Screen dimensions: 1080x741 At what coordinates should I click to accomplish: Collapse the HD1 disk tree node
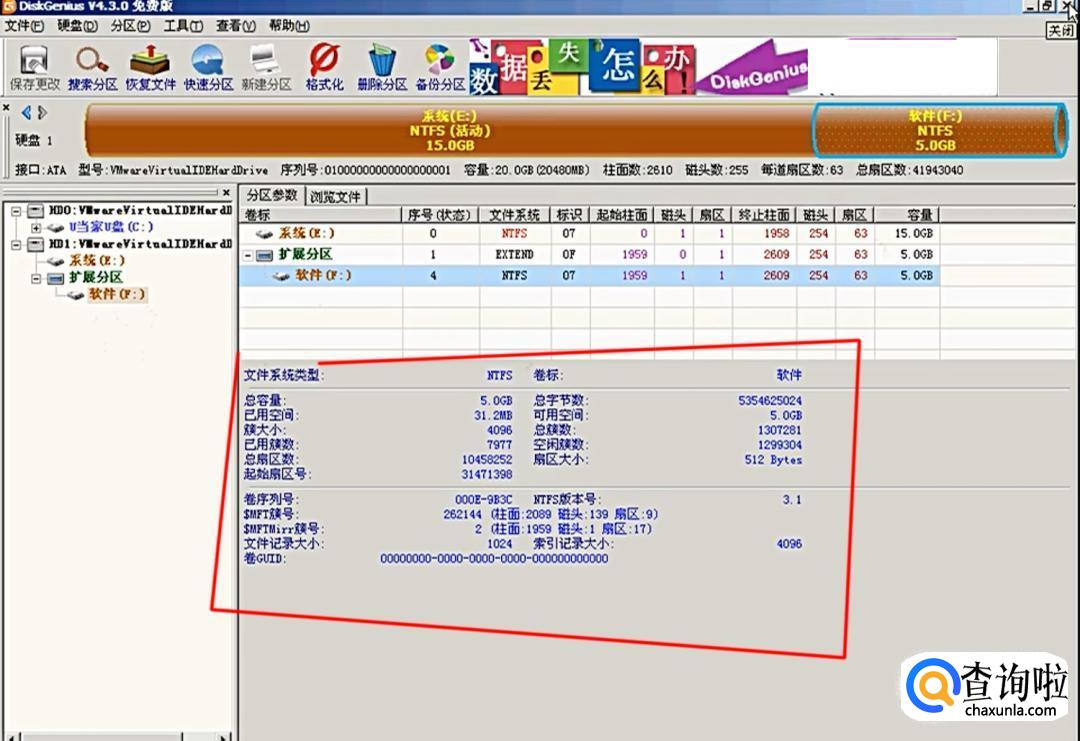point(17,244)
